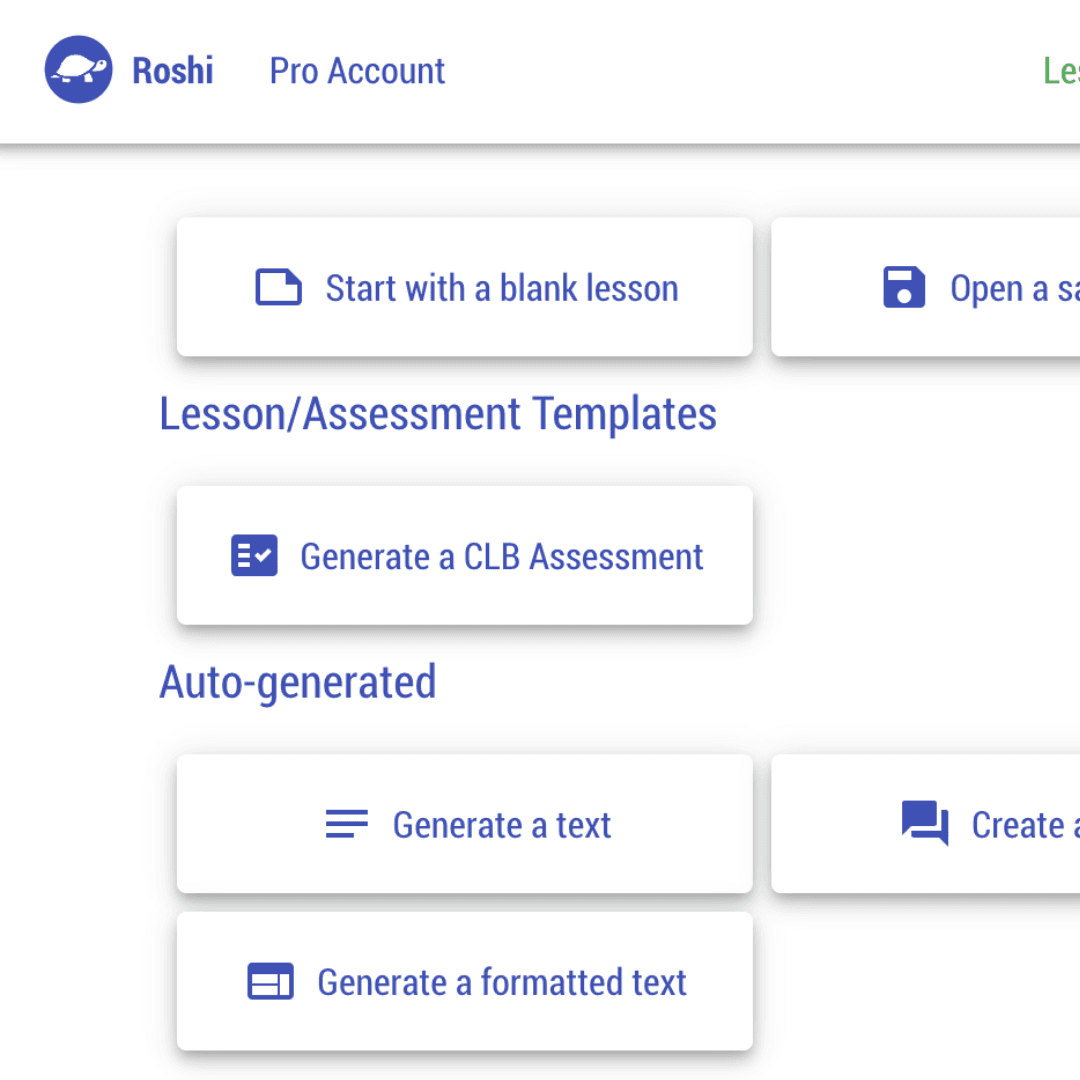Click the Lesson/Assessment Templates heading
This screenshot has height=1080, width=1080.
[x=438, y=413]
